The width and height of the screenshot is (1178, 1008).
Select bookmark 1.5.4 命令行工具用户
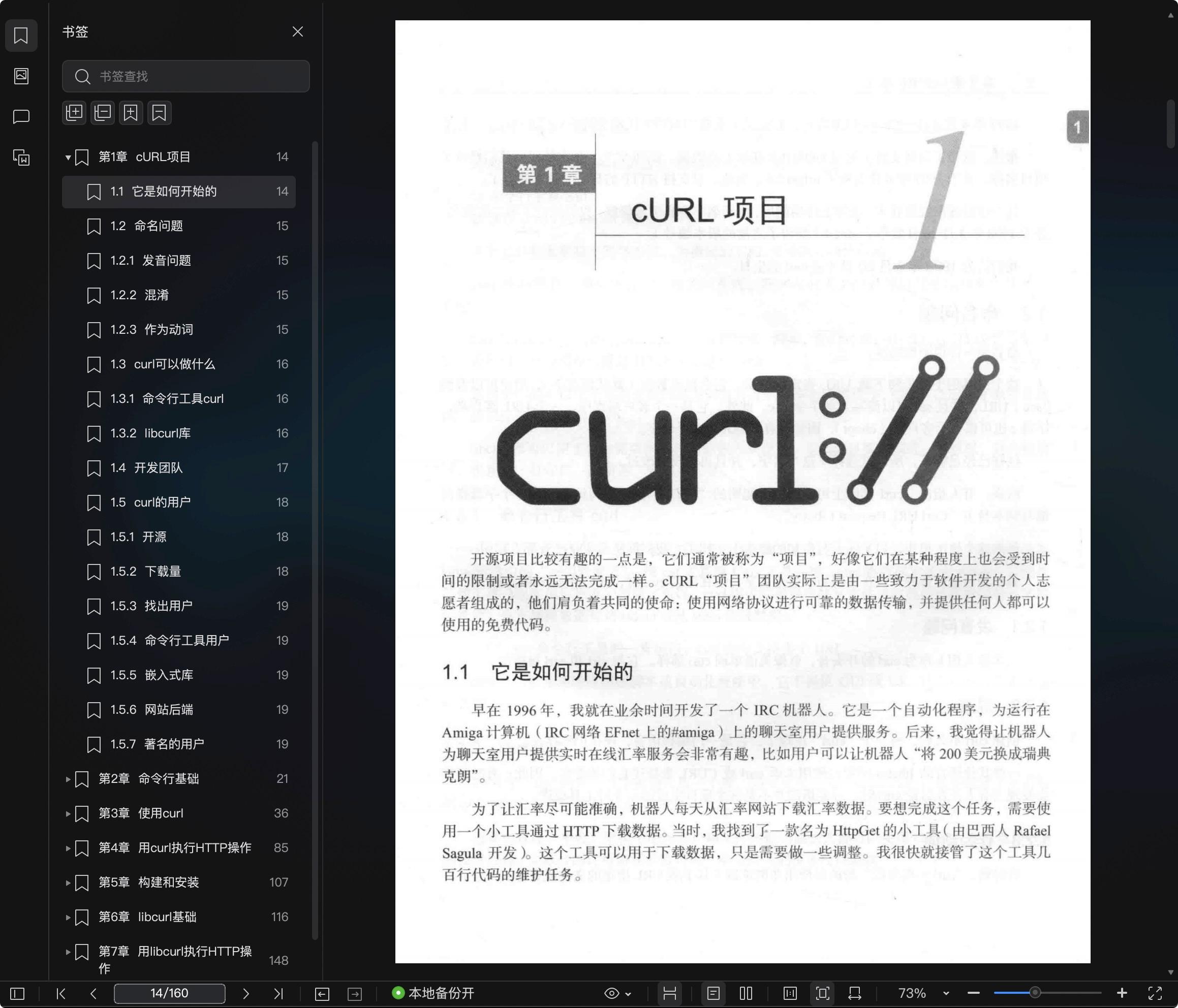point(178,641)
